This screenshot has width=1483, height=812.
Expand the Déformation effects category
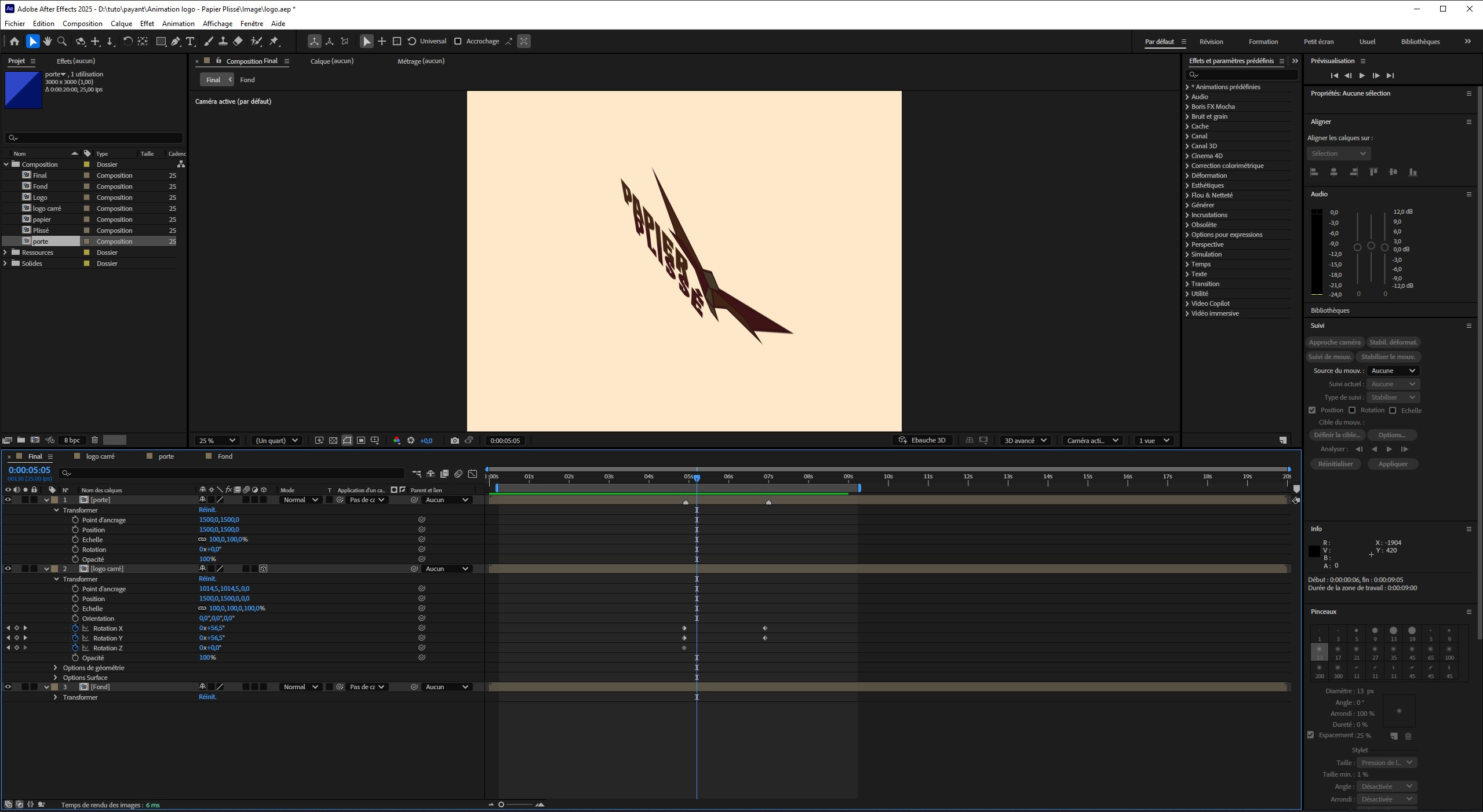point(1187,175)
